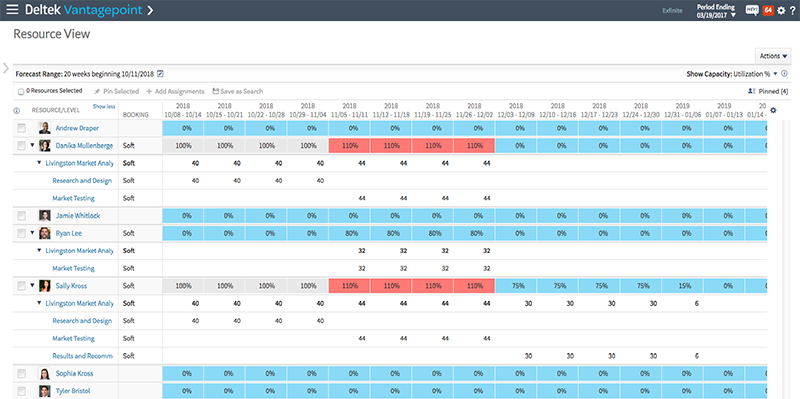The height and width of the screenshot is (399, 800).
Task: Open Andrew Draper's resource link
Action: 77,129
